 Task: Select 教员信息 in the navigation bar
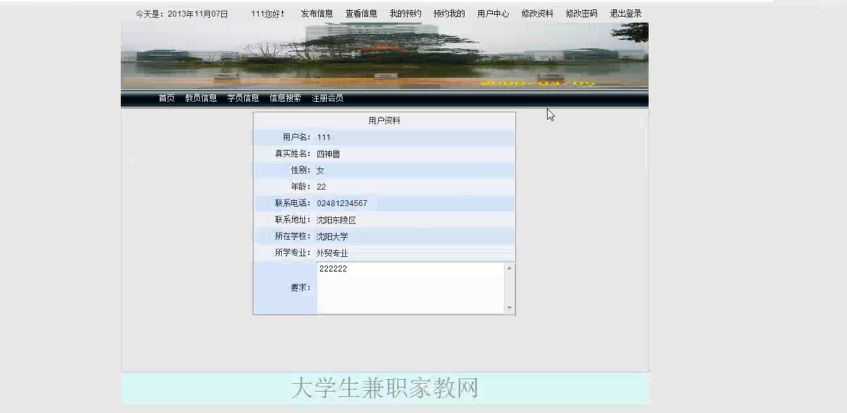[x=201, y=98]
